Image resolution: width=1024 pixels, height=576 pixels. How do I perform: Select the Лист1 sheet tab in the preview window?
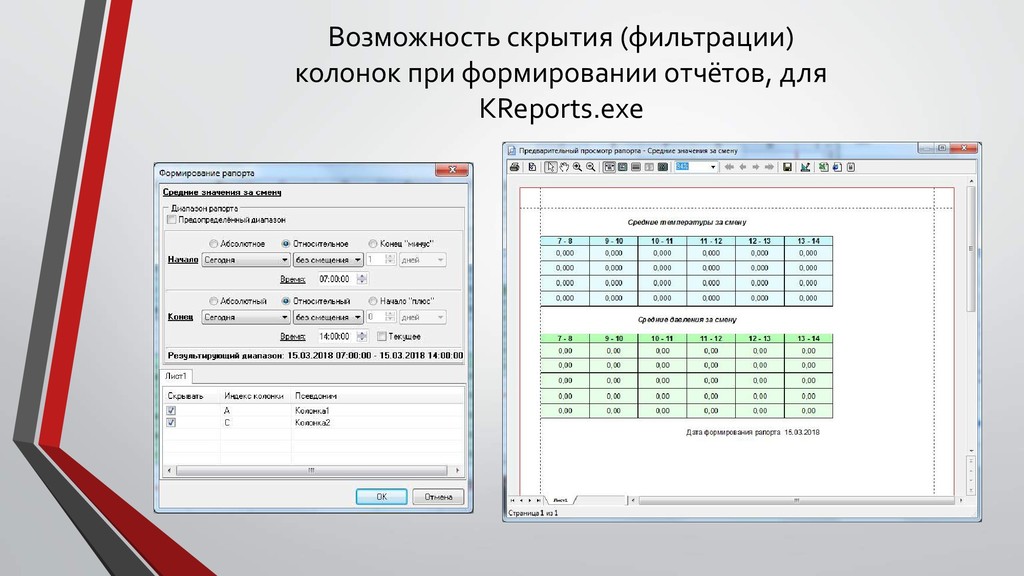point(560,500)
